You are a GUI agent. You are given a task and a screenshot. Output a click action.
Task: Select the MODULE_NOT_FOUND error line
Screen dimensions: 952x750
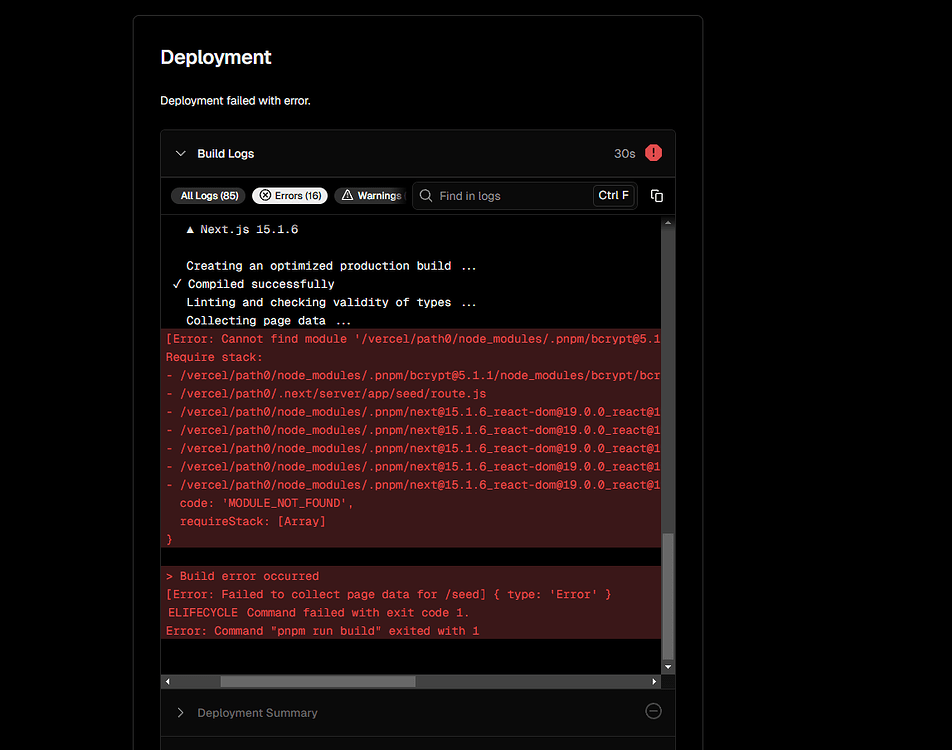click(266, 502)
